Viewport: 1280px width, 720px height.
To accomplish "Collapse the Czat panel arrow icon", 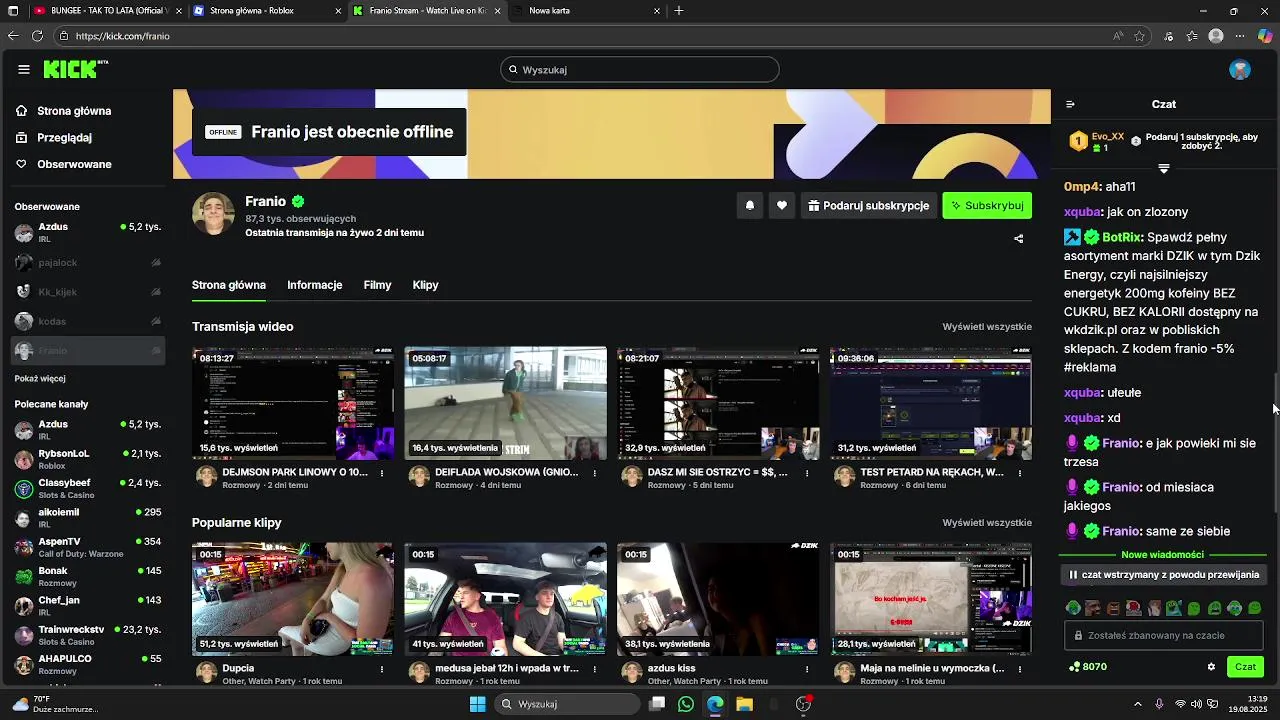I will (1070, 104).
